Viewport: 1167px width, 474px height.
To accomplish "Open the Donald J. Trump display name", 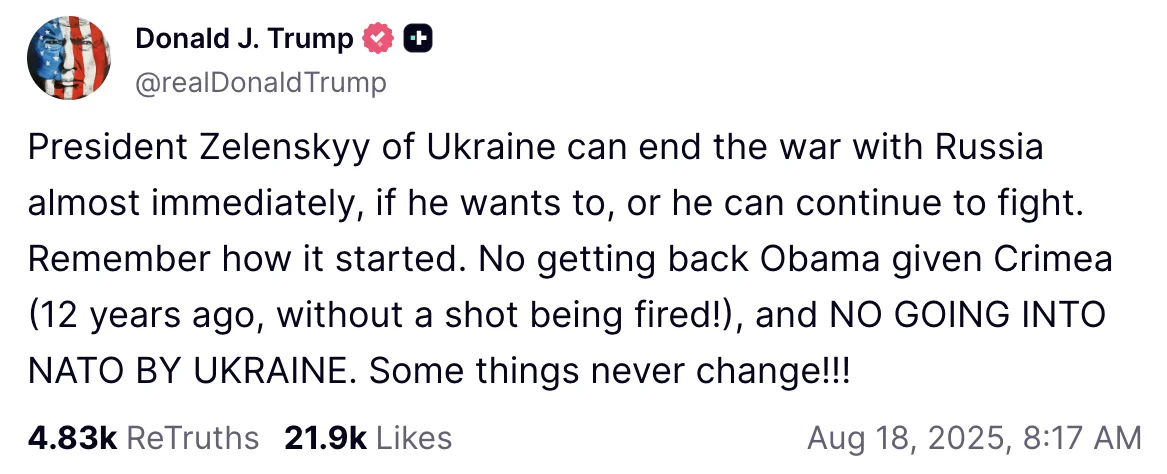I will pos(244,39).
